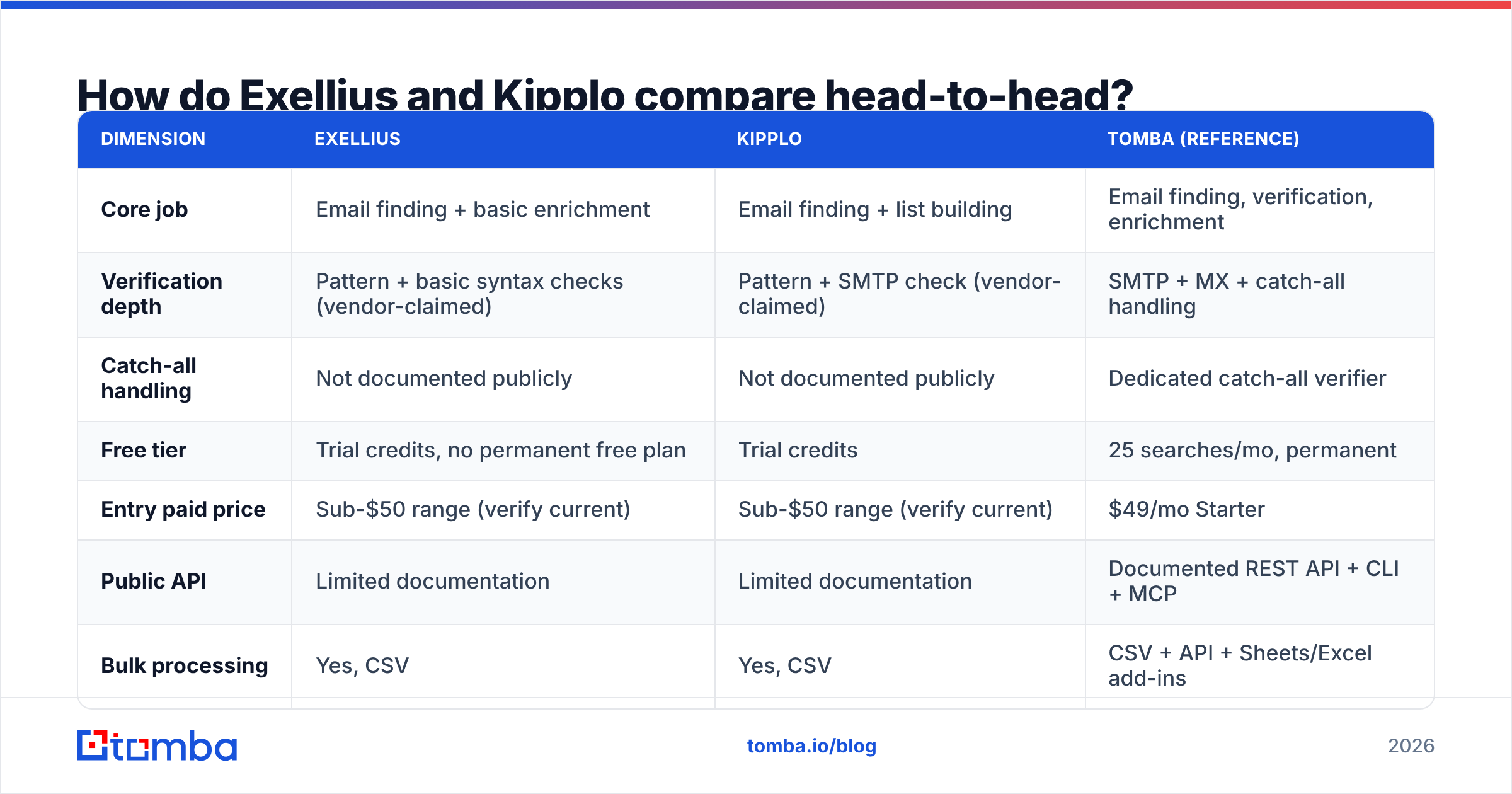Click the tomba logo
1512x794 pixels.
157,745
